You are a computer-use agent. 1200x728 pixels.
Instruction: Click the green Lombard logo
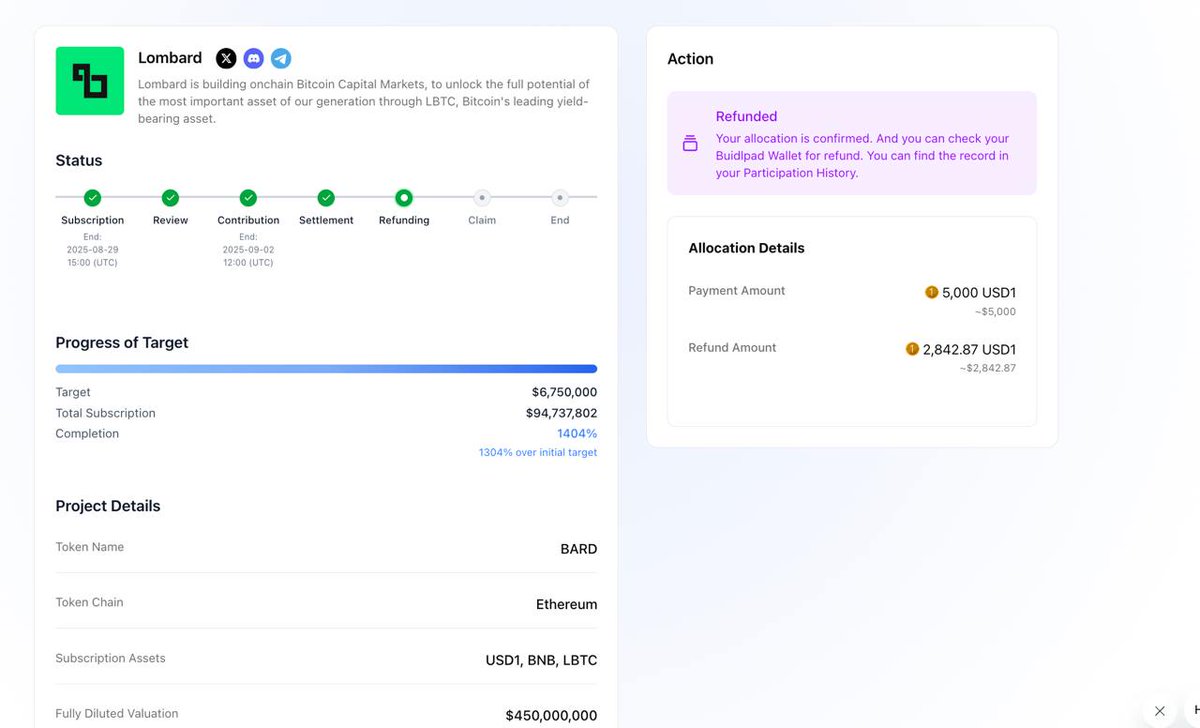point(90,81)
